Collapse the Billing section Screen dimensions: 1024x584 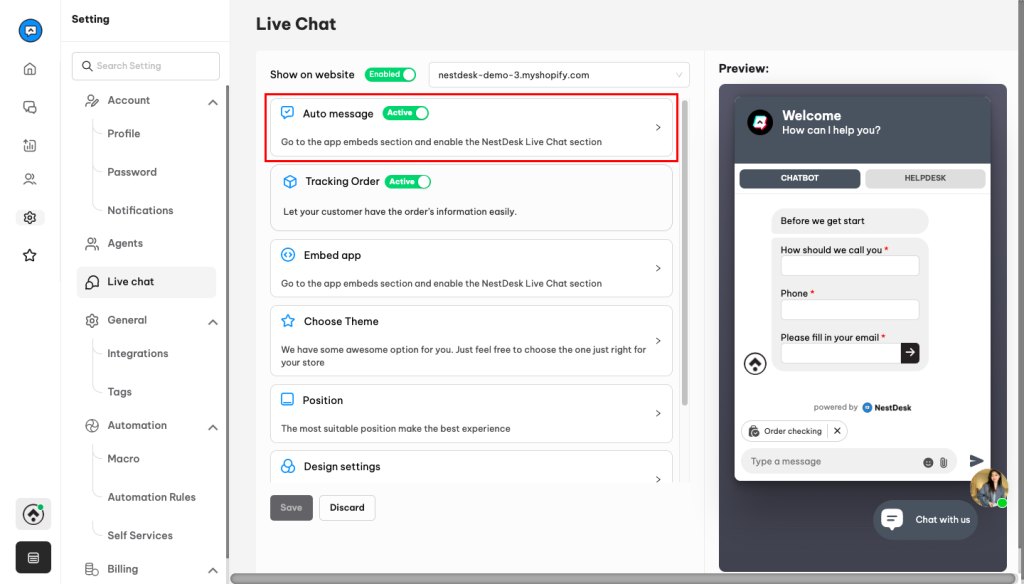pyautogui.click(x=213, y=570)
